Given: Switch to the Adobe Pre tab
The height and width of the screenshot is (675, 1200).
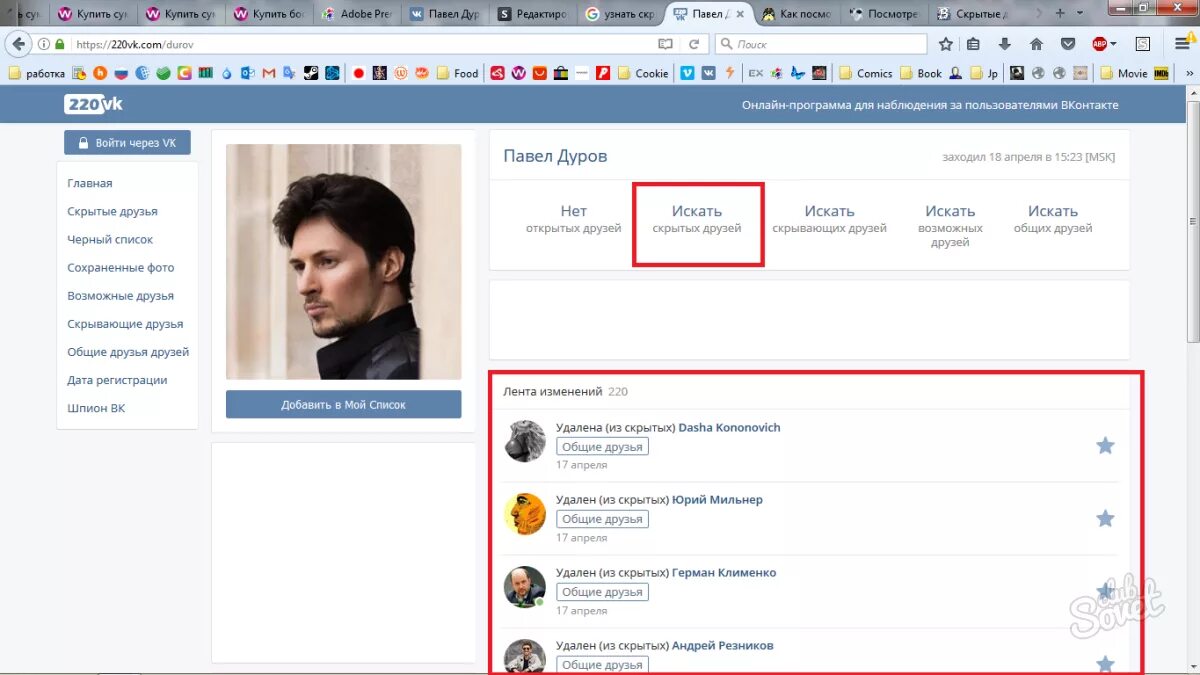Looking at the screenshot, I should [357, 14].
